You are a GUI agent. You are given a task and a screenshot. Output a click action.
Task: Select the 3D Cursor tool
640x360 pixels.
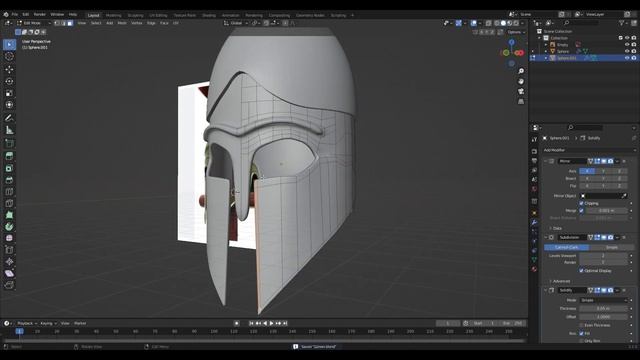coord(9,56)
